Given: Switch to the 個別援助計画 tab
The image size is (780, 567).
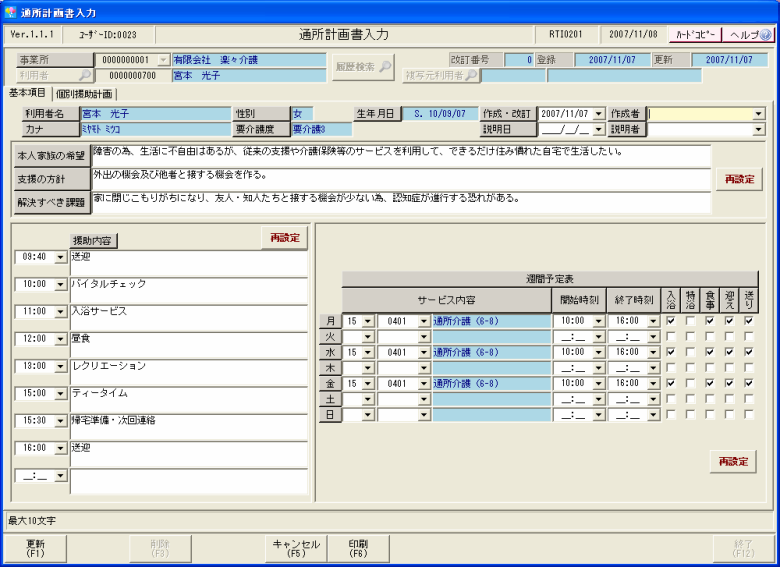Looking at the screenshot, I should click(x=84, y=94).
